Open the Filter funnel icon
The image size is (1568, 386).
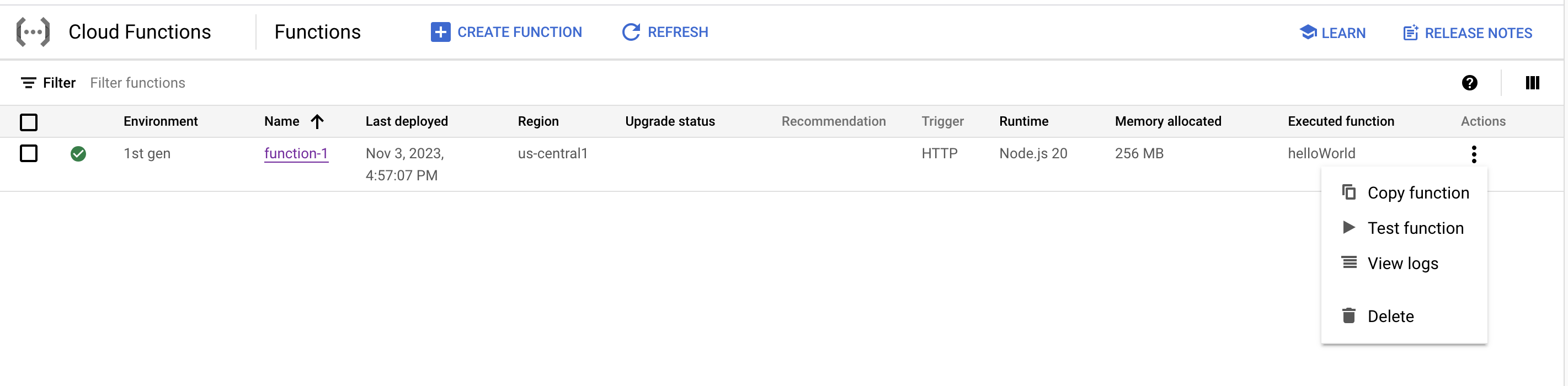tap(29, 82)
